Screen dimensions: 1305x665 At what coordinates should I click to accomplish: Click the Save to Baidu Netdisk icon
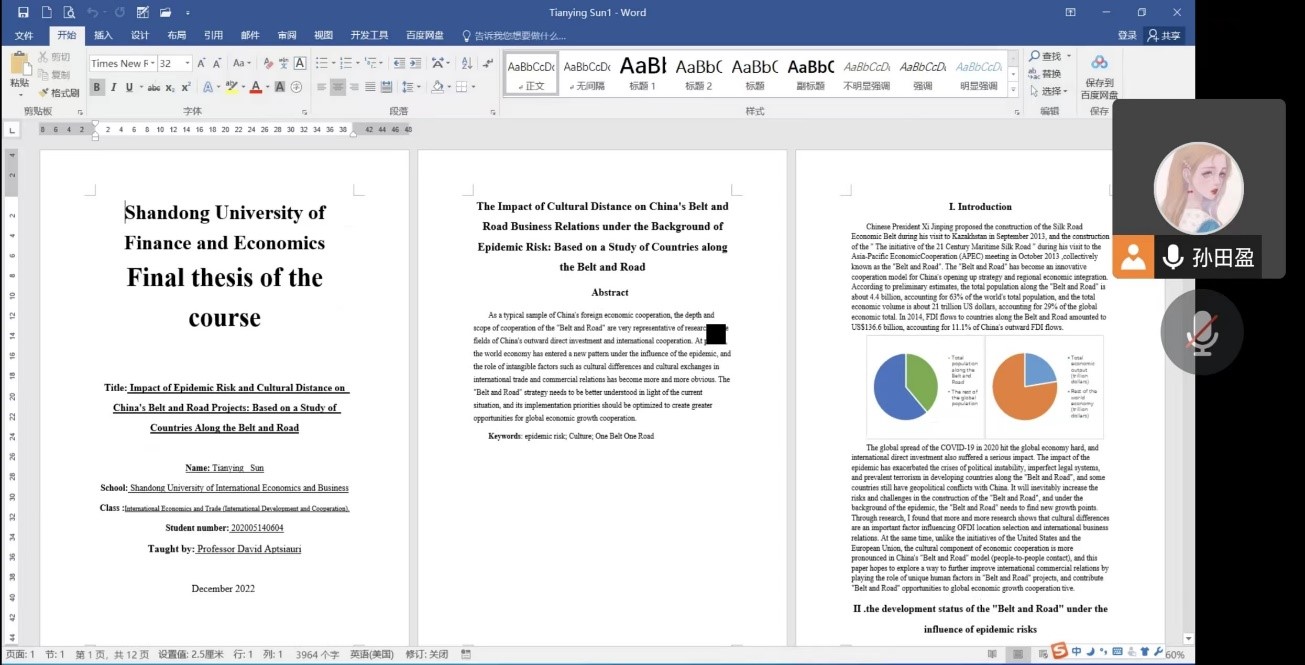(1098, 64)
